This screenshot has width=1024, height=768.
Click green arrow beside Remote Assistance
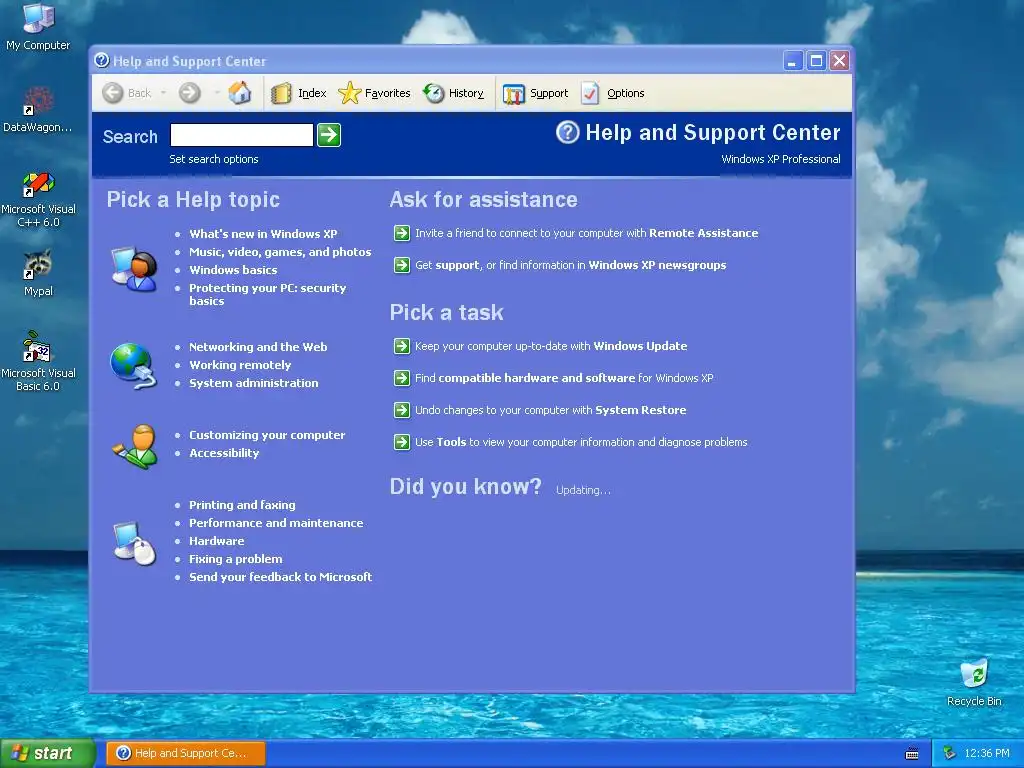point(402,233)
